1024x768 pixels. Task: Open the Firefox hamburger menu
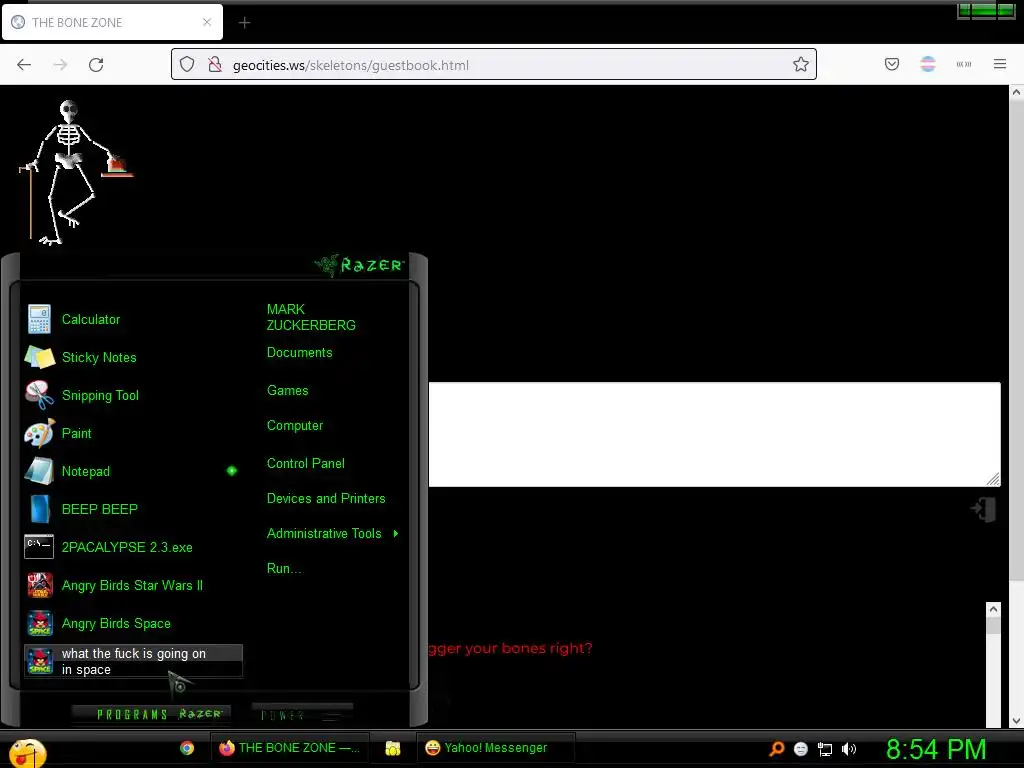coord(1000,64)
